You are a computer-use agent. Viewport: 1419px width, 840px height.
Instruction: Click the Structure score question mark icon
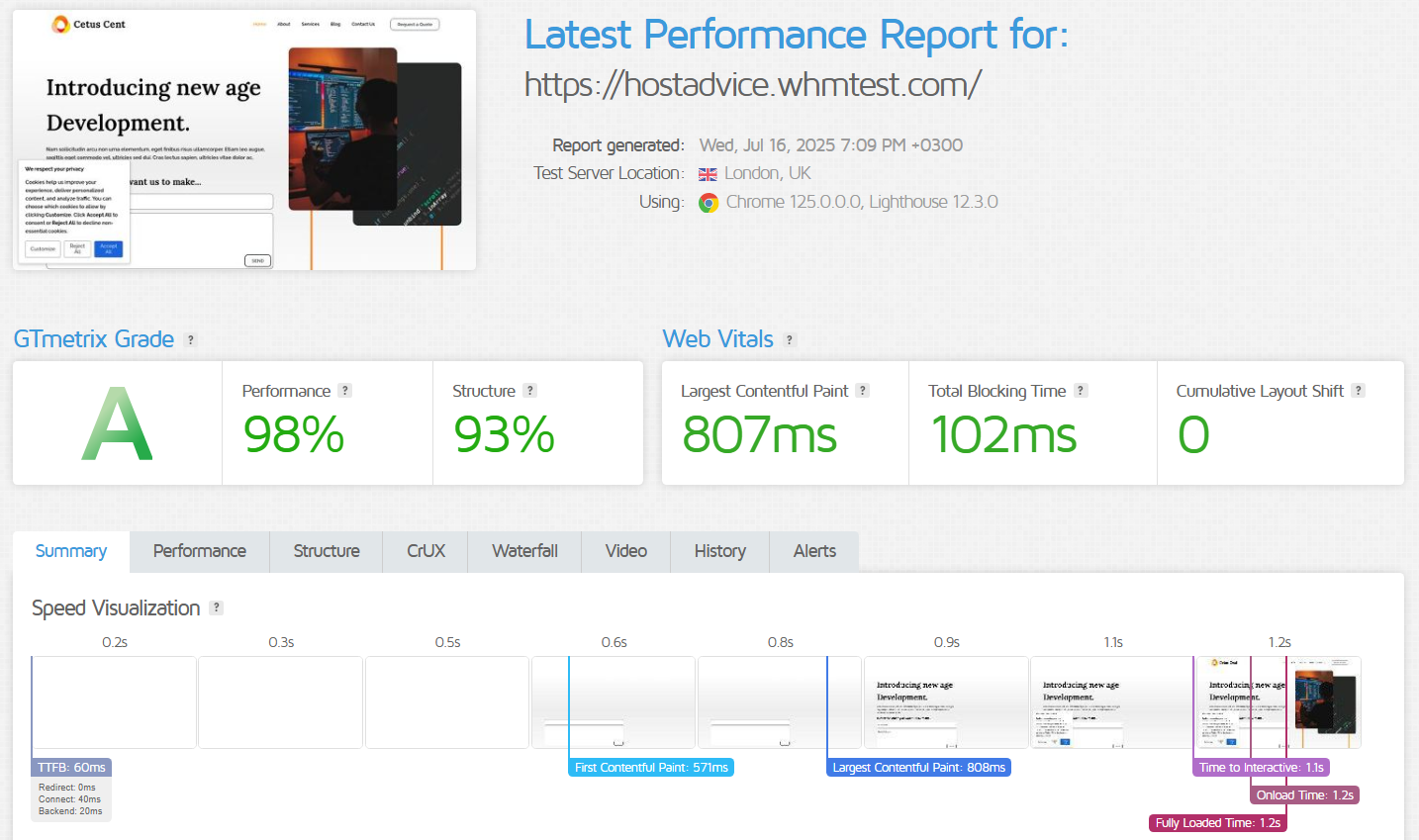pyautogui.click(x=528, y=390)
